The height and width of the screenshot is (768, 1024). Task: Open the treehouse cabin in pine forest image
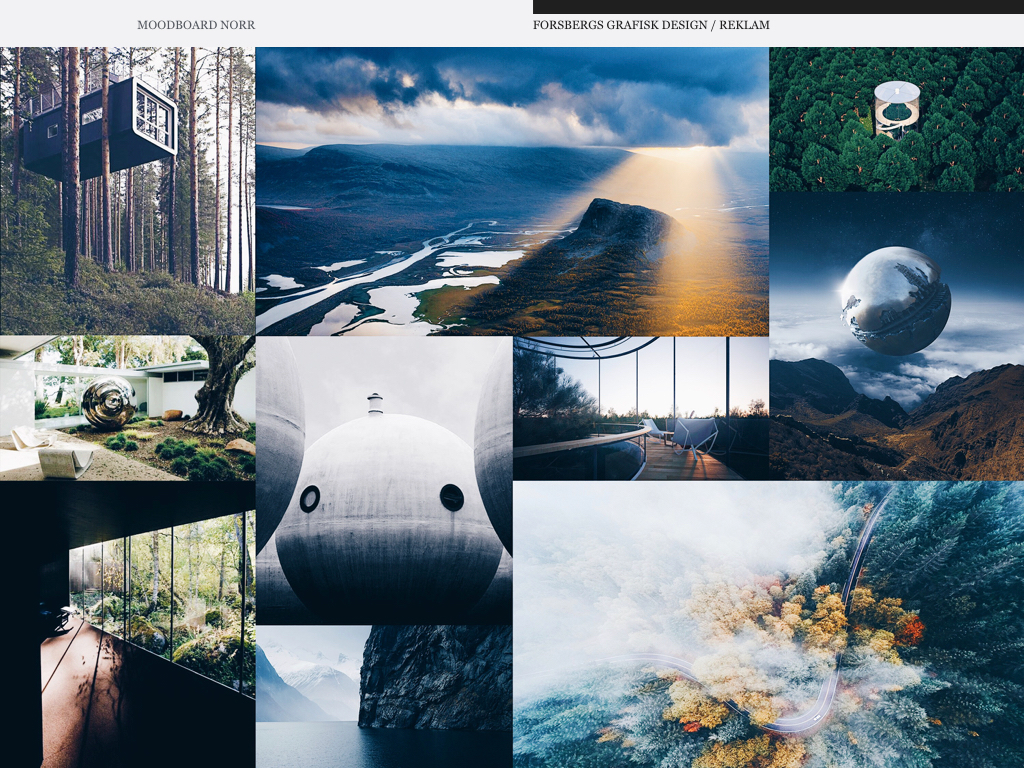(127, 191)
